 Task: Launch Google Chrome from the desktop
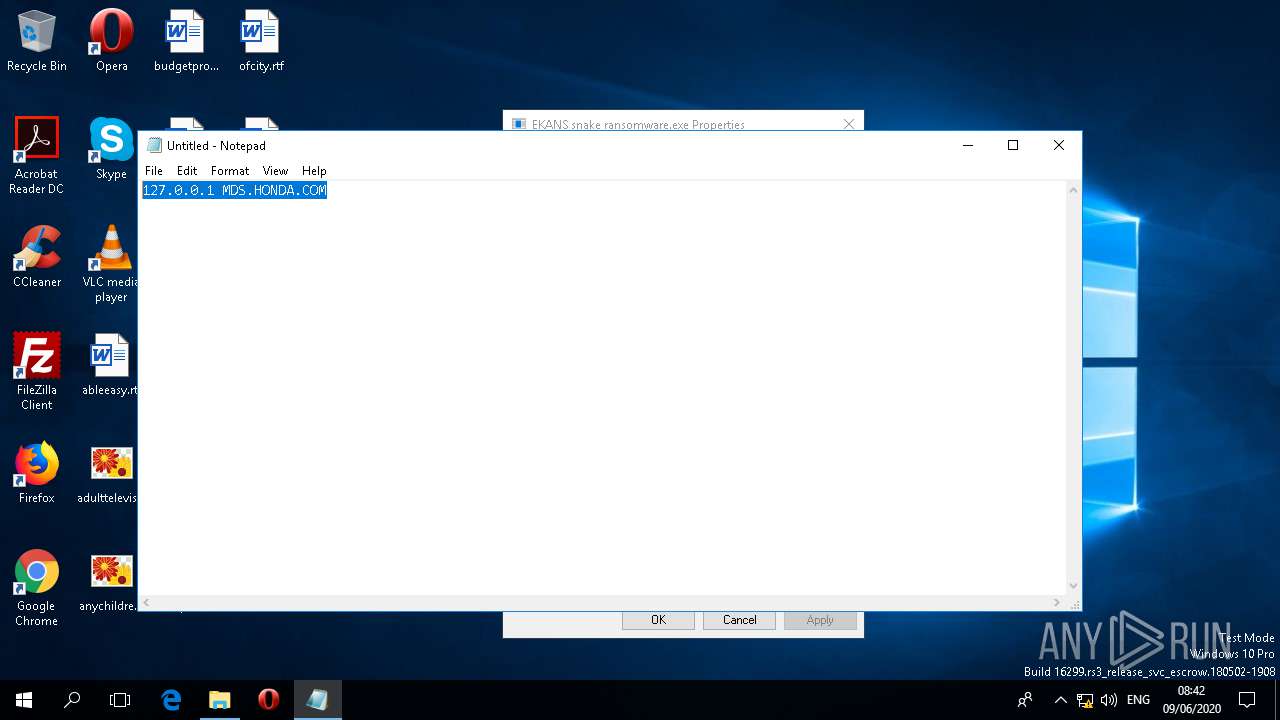click(x=37, y=587)
